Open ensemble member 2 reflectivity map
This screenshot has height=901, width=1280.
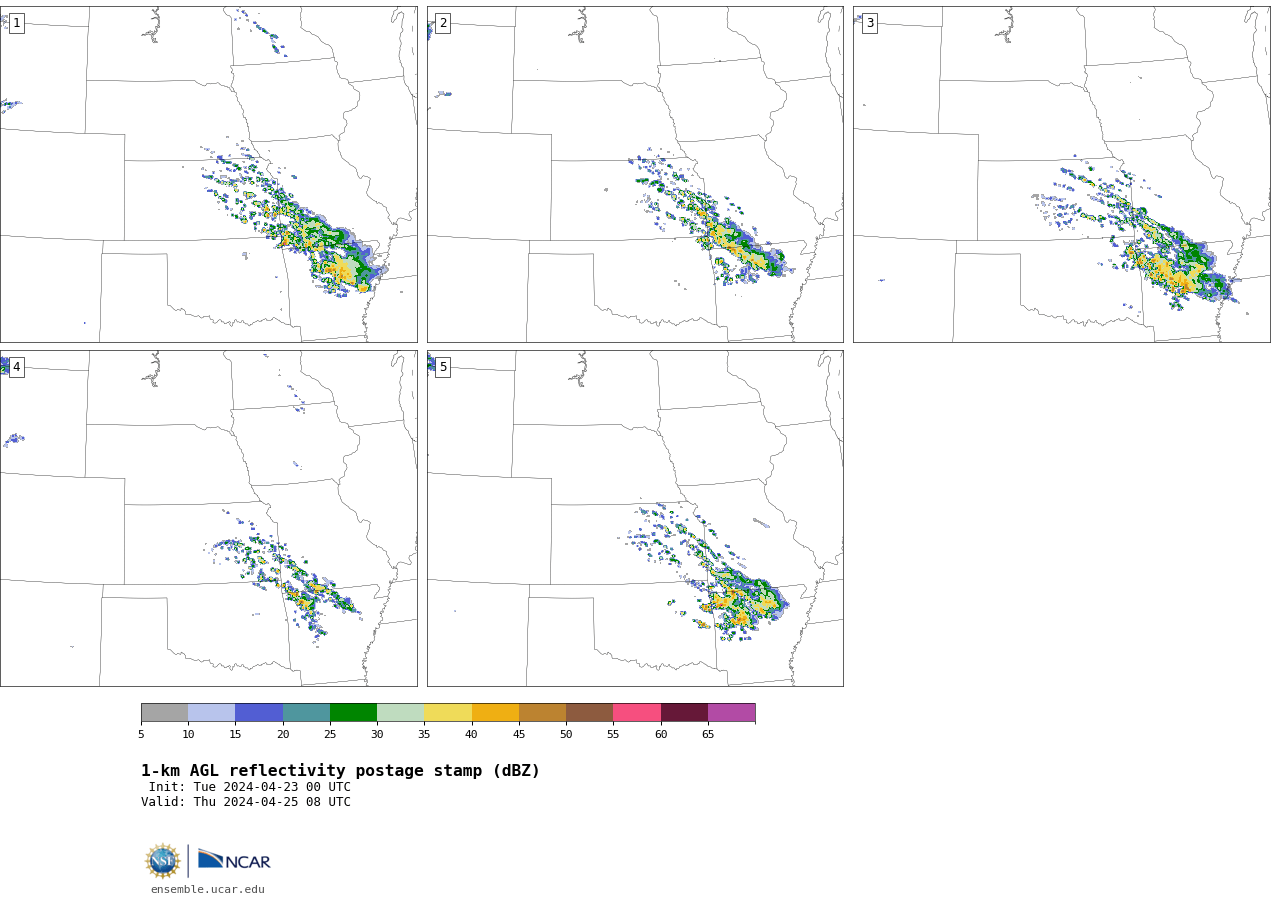coord(635,174)
